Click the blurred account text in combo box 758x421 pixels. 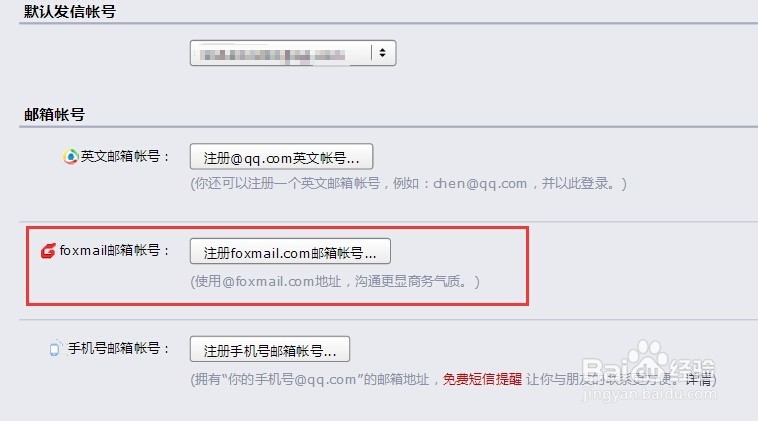(274, 55)
